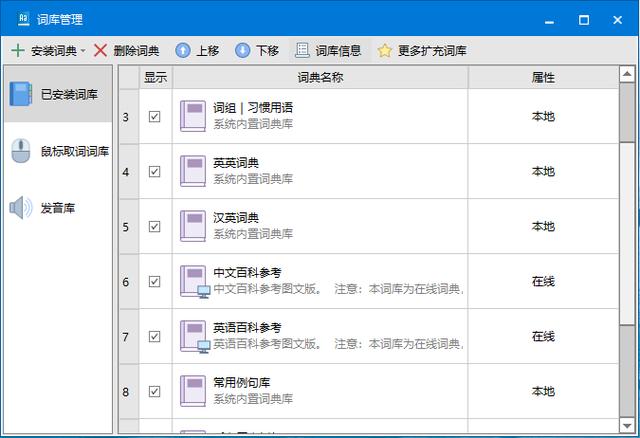Click the 英语百科参考 title text
640x438 pixels.
pyautogui.click(x=247, y=328)
